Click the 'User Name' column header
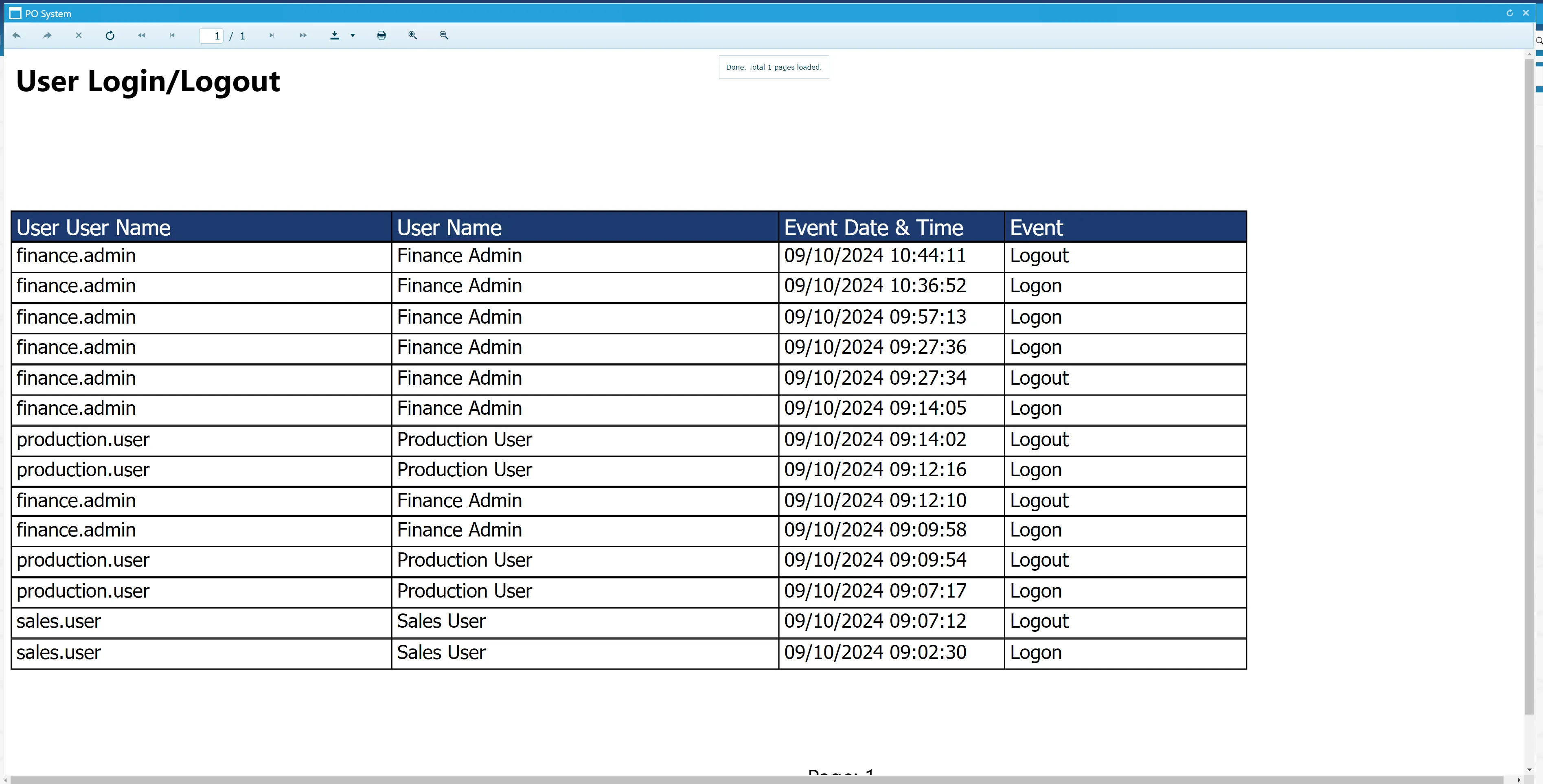 tap(585, 228)
